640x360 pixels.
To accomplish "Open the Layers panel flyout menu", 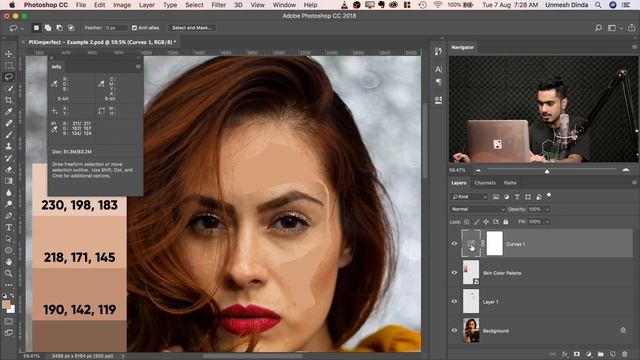I will coord(634,182).
